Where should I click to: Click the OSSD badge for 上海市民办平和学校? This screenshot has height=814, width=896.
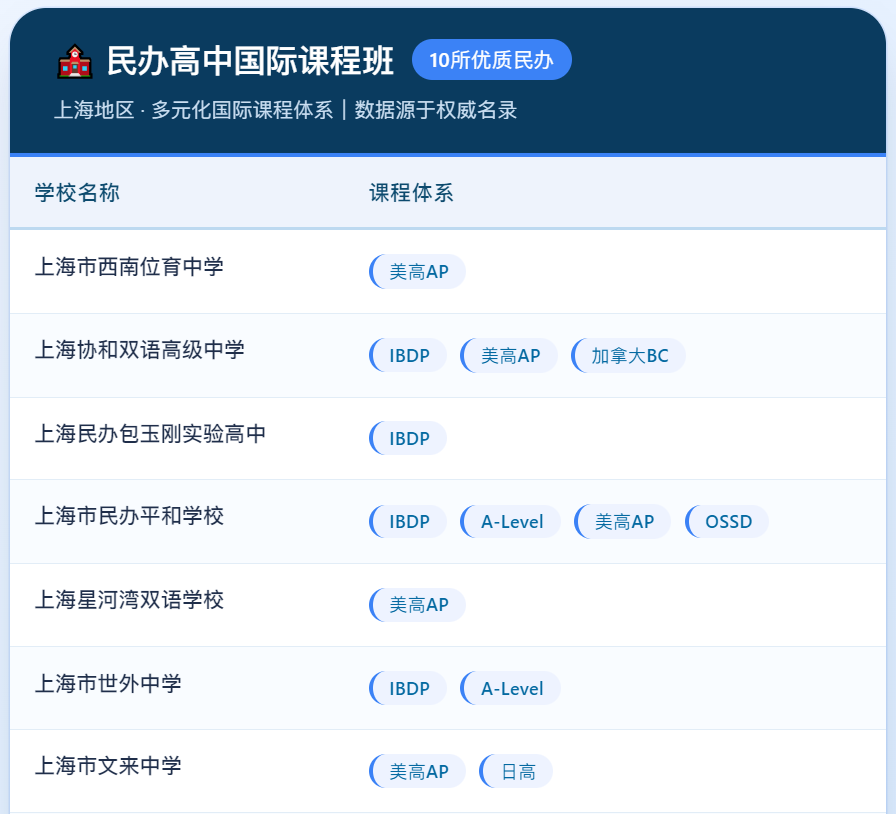tap(726, 521)
